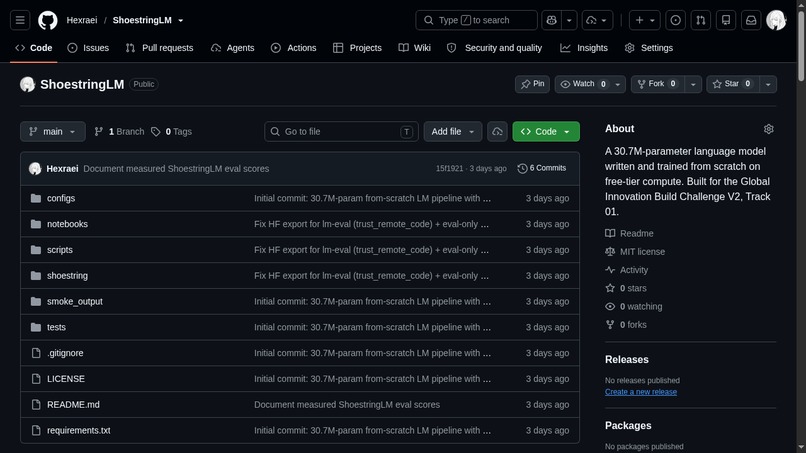
Task: Open the requirements.txt file
Action: coord(79,430)
